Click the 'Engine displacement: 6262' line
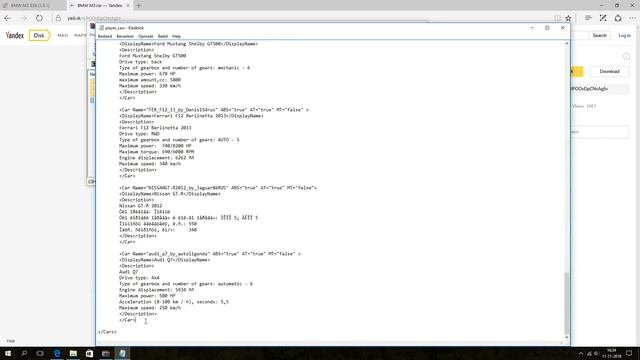The height and width of the screenshot is (360, 640). (157, 158)
